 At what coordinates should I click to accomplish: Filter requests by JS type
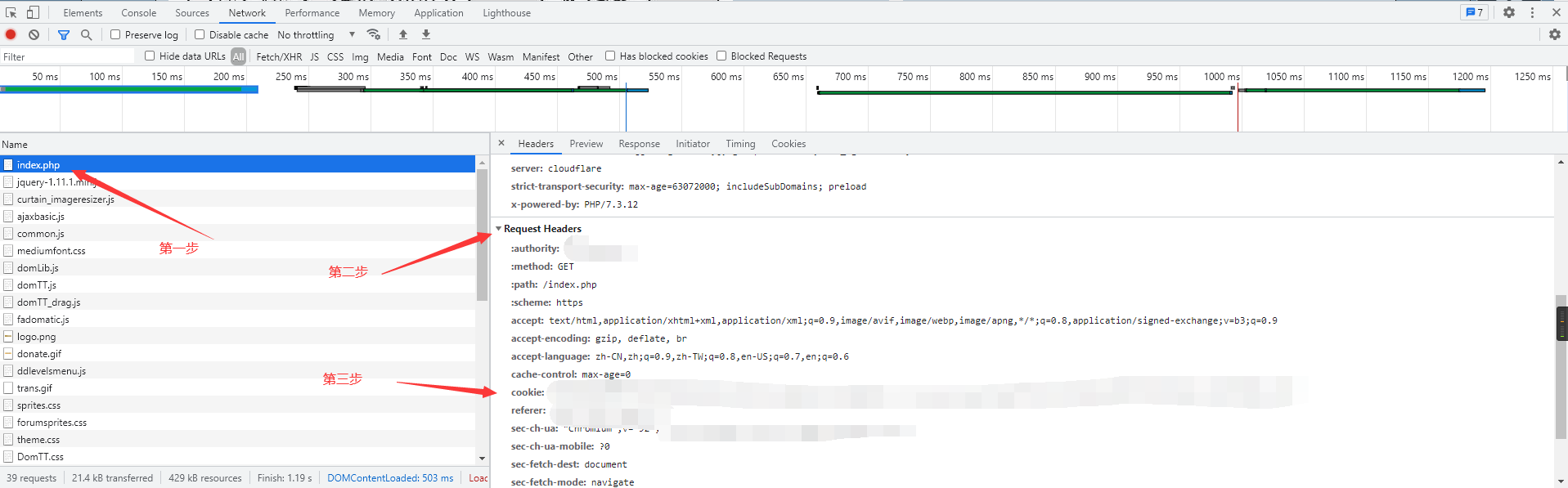(314, 56)
